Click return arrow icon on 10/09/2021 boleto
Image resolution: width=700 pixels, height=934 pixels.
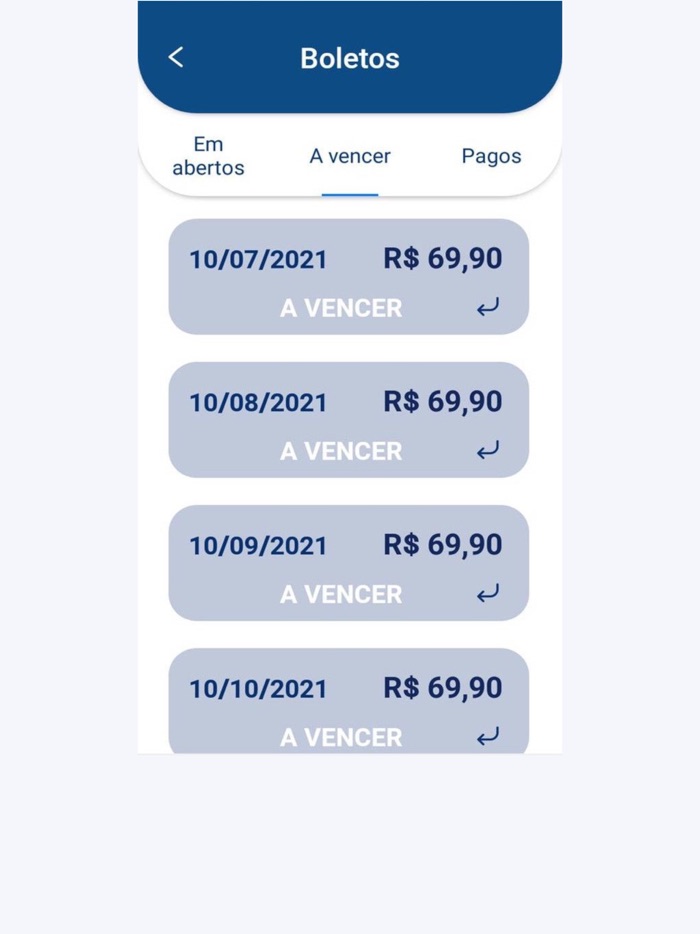coord(487,594)
